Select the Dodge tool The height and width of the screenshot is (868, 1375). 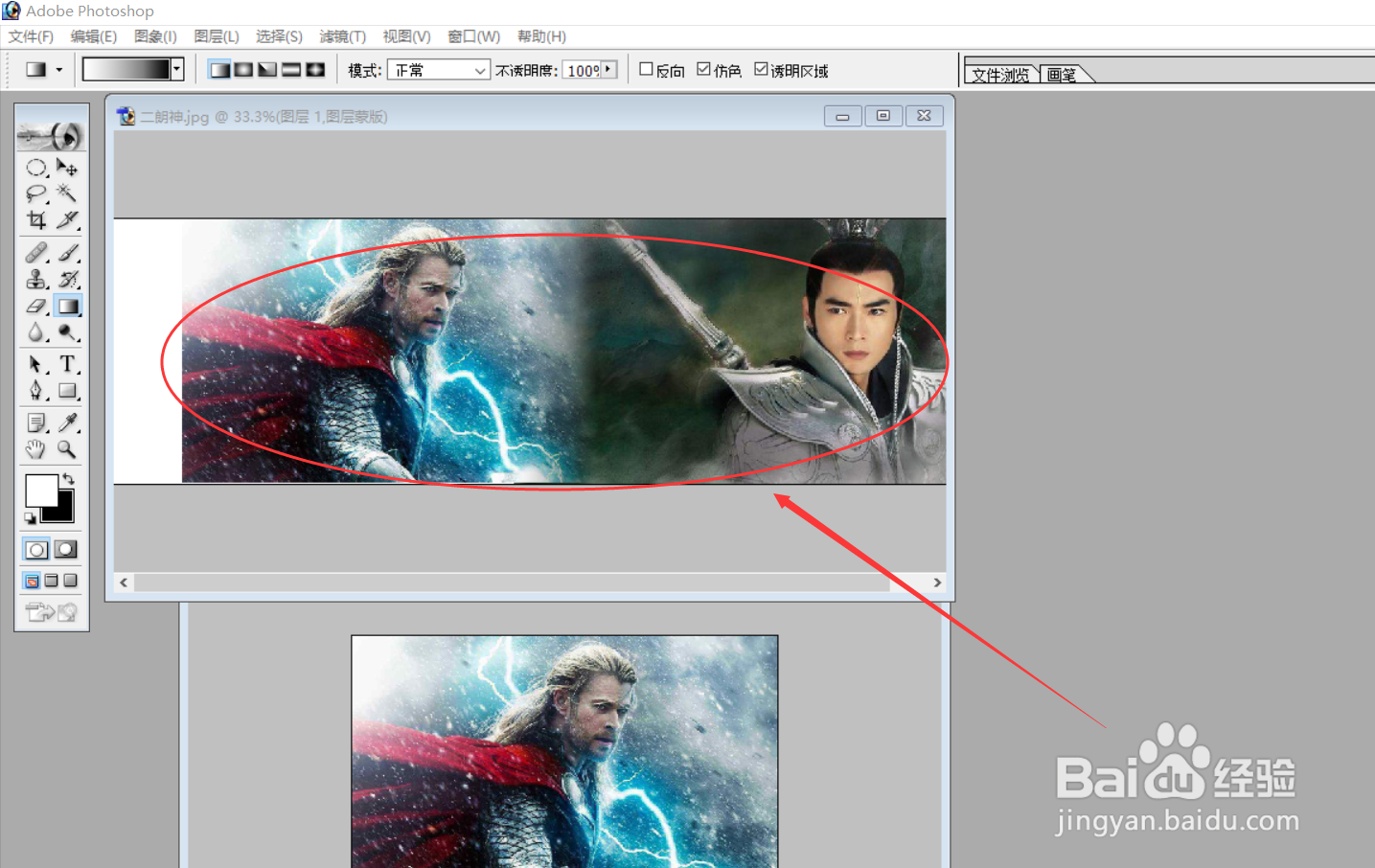(x=67, y=332)
